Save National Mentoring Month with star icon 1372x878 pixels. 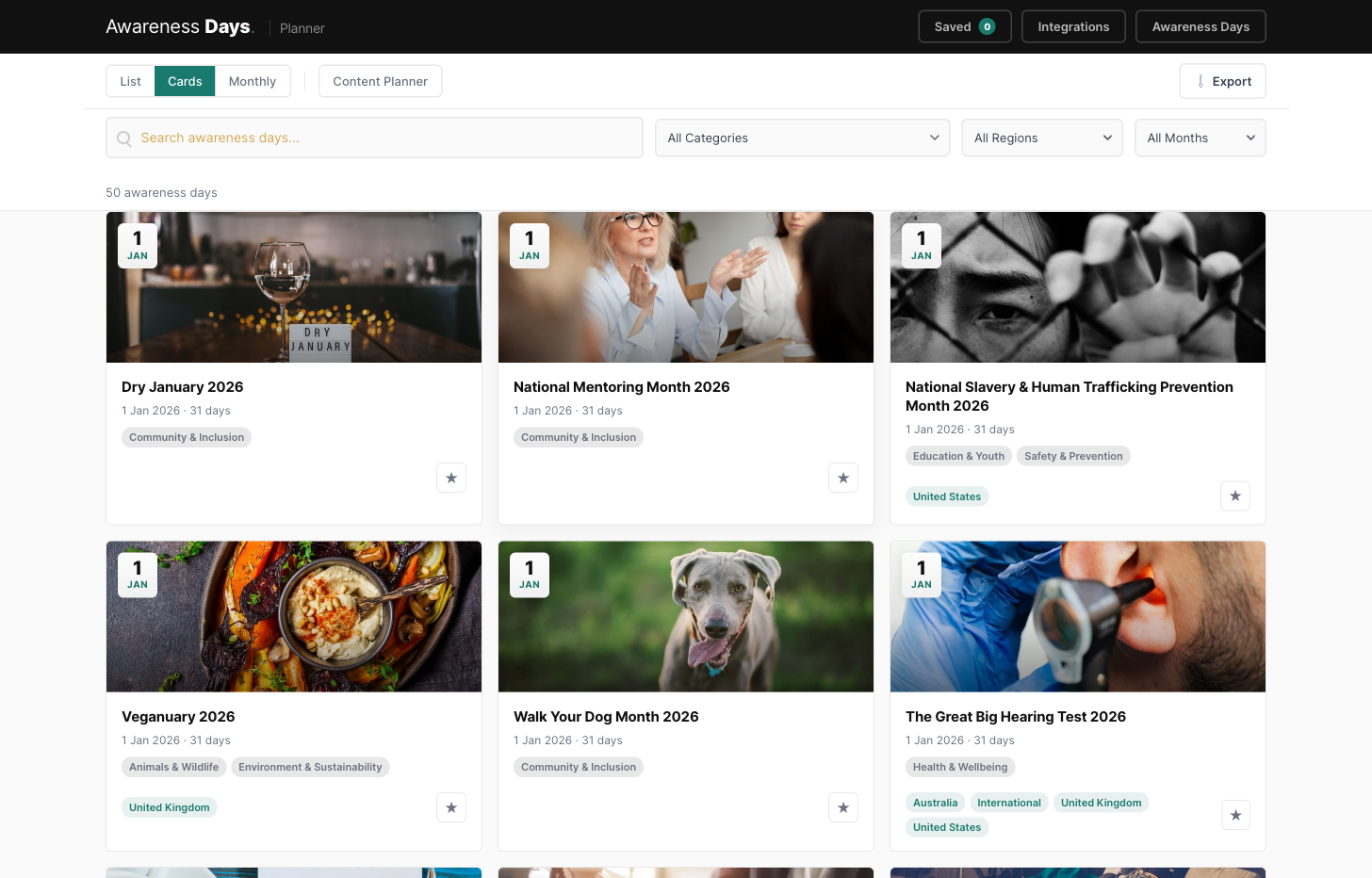tap(843, 478)
